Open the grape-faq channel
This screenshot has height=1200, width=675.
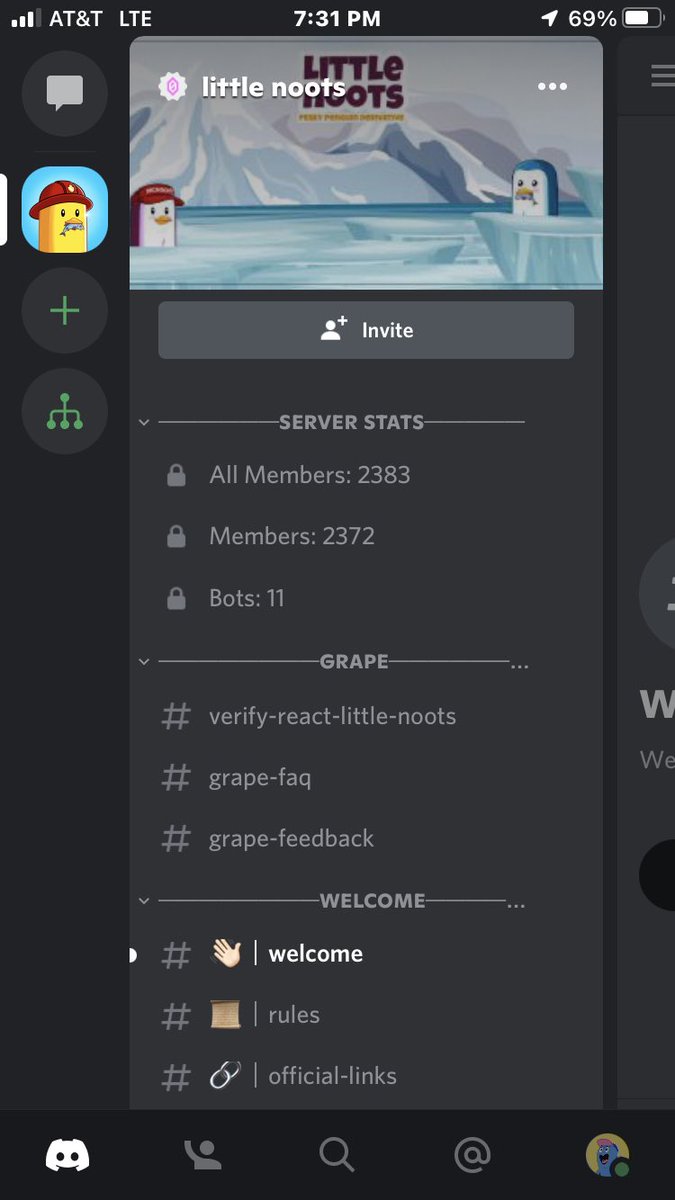tap(366, 777)
